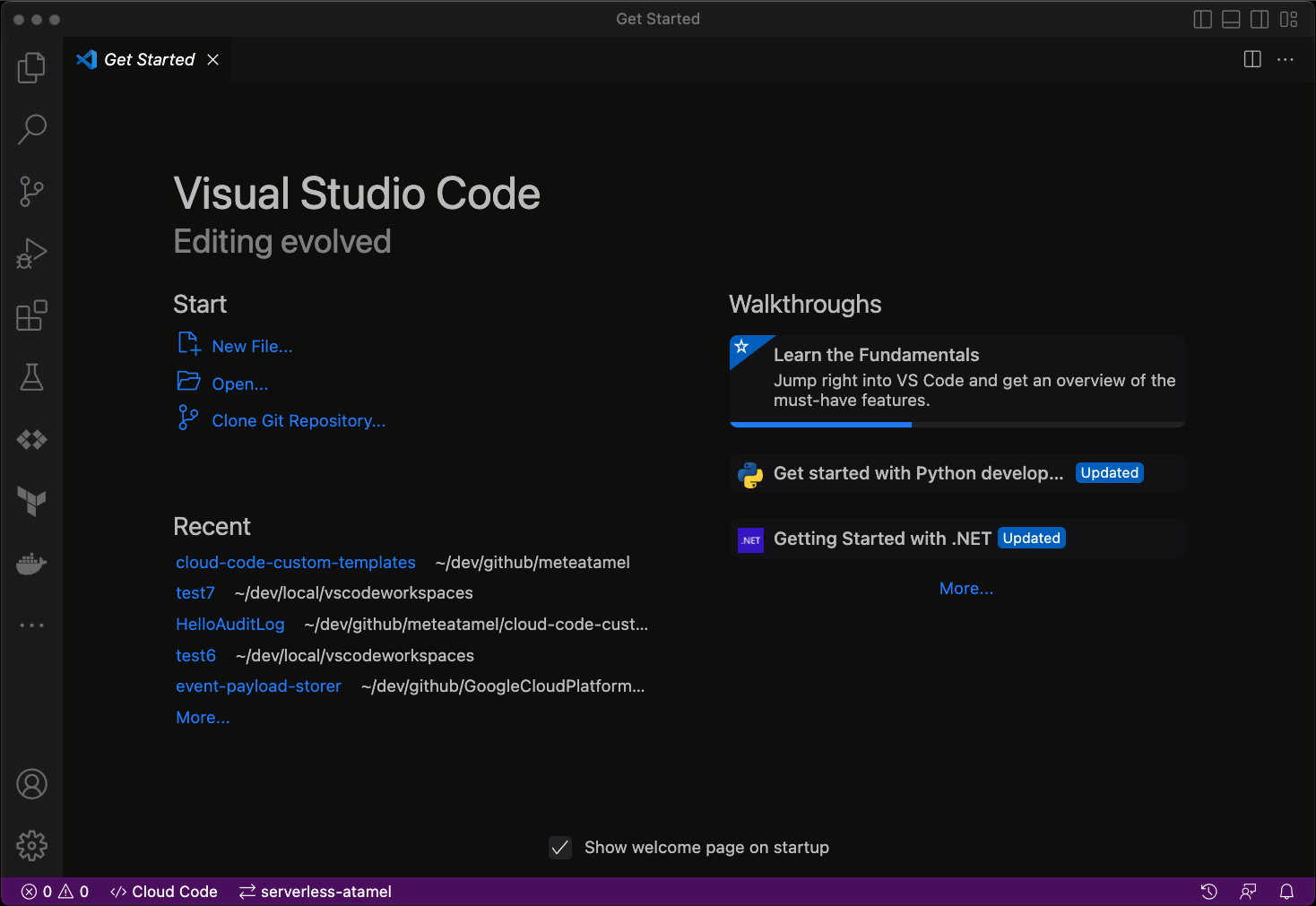Open recent test6 workspace

pos(195,655)
